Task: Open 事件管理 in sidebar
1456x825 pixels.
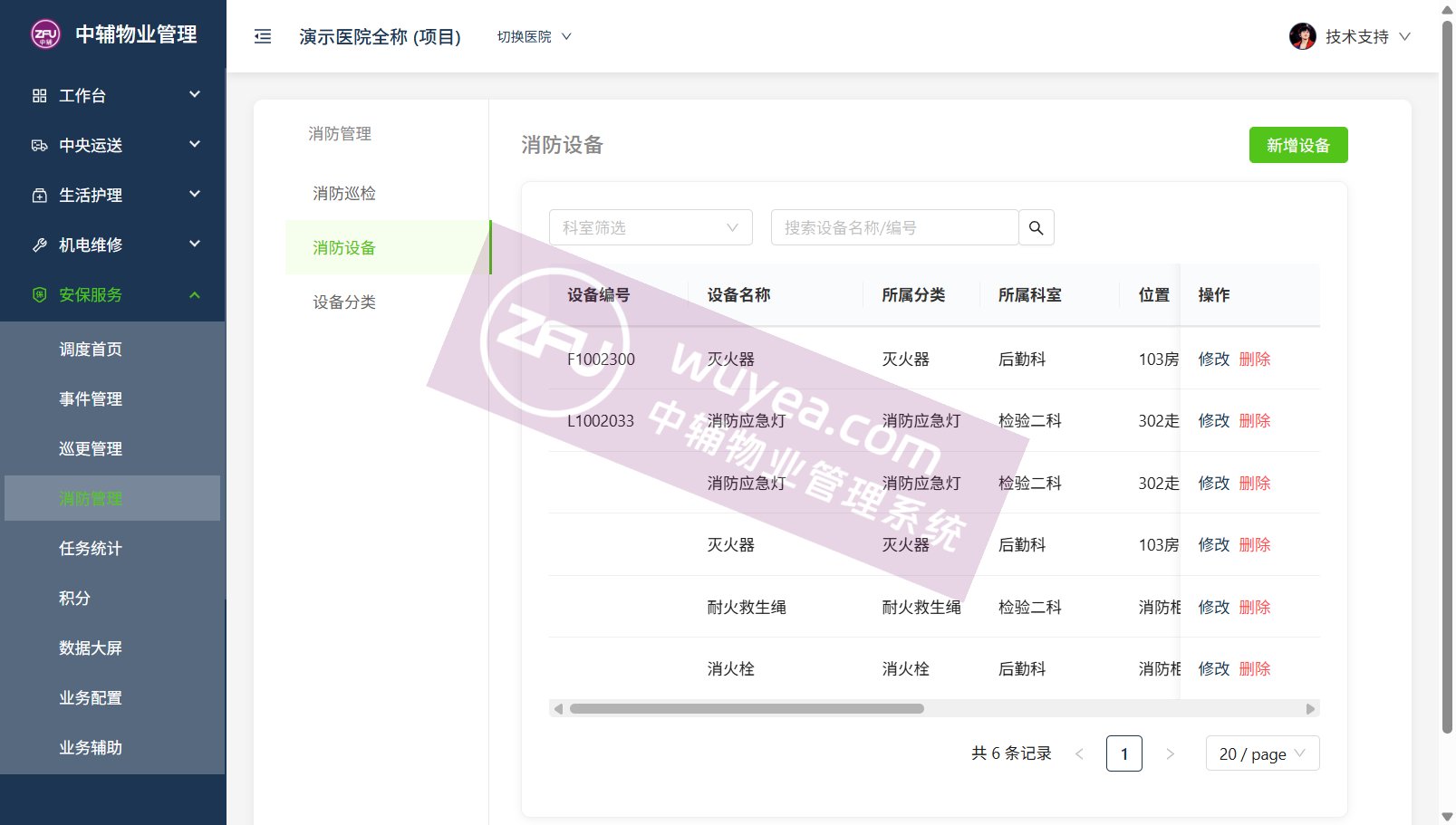Action: (91, 399)
